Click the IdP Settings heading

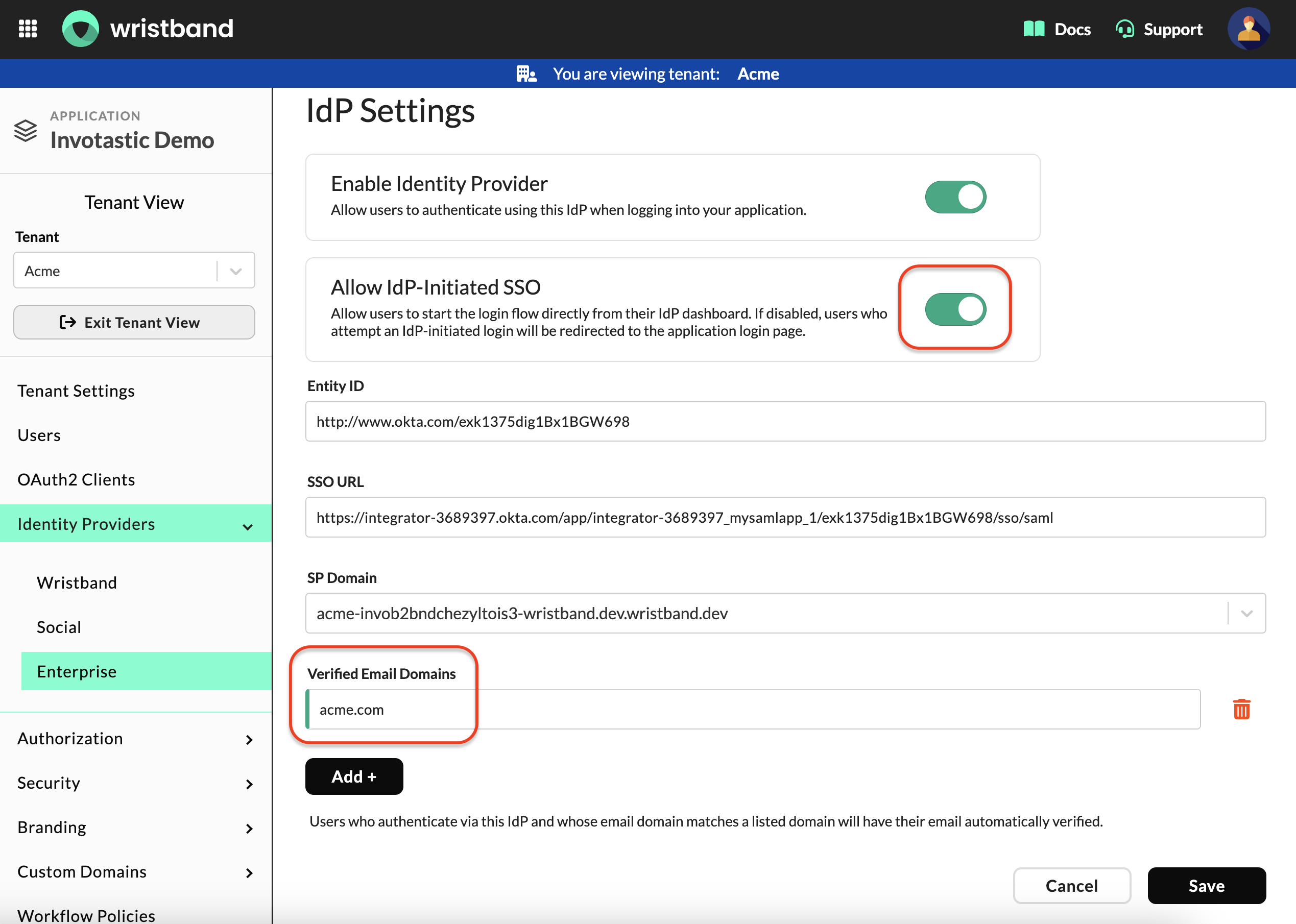click(x=391, y=111)
